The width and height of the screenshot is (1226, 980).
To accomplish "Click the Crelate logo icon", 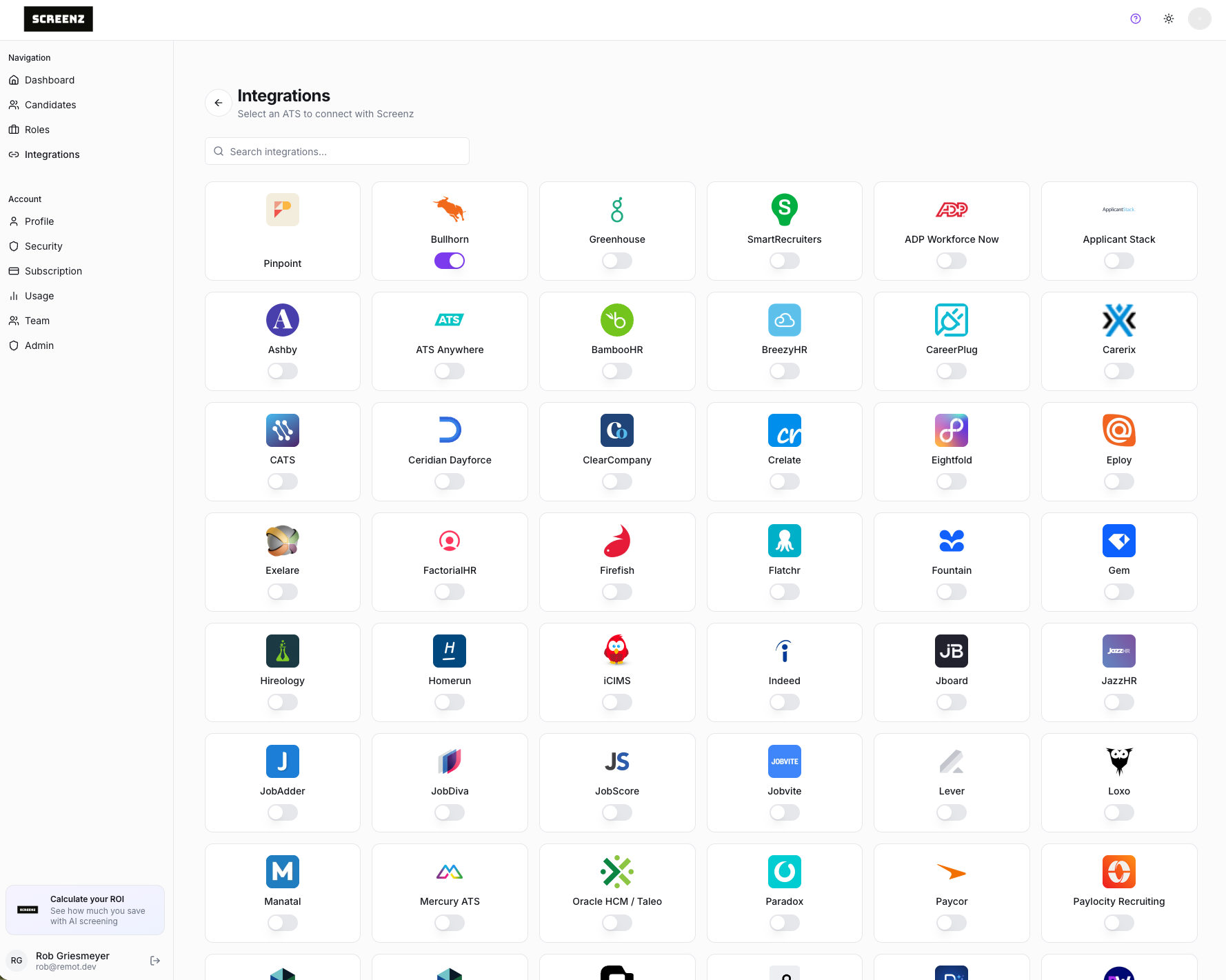I will pyautogui.click(x=785, y=430).
